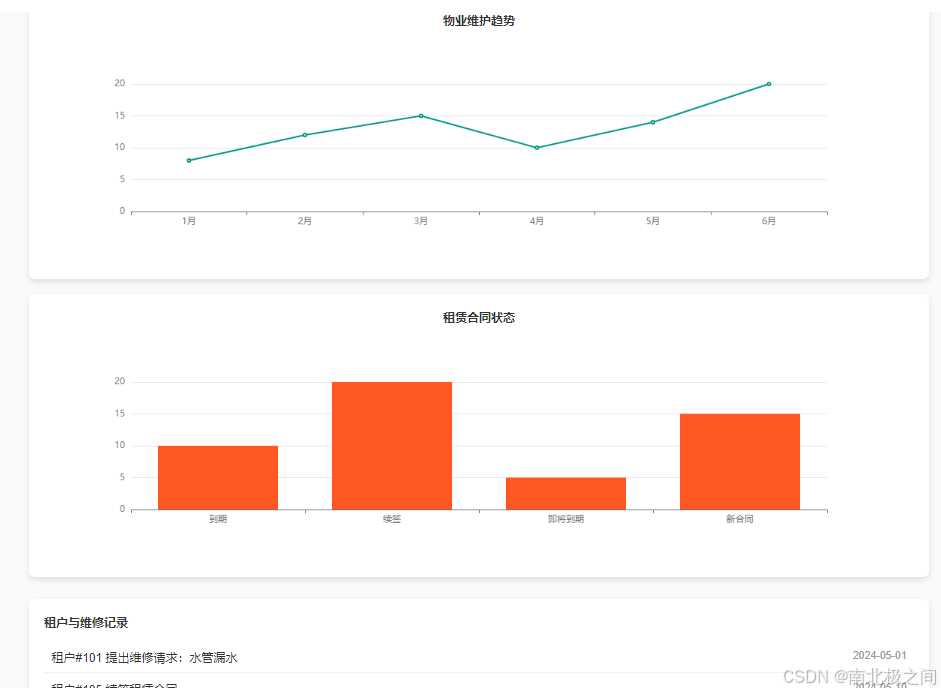Click the 1月 data point on the line chart
Screen dimensions: 941x692
point(189,160)
